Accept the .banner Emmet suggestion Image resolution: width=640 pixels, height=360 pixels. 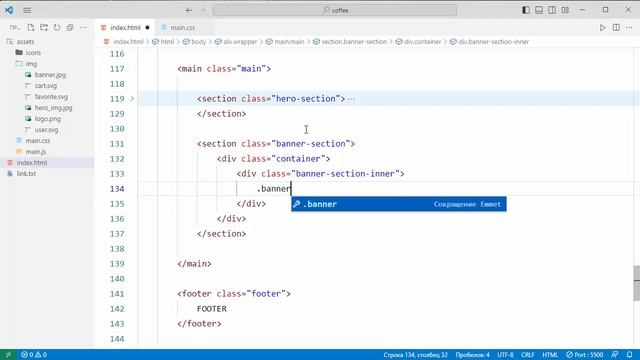click(x=399, y=204)
